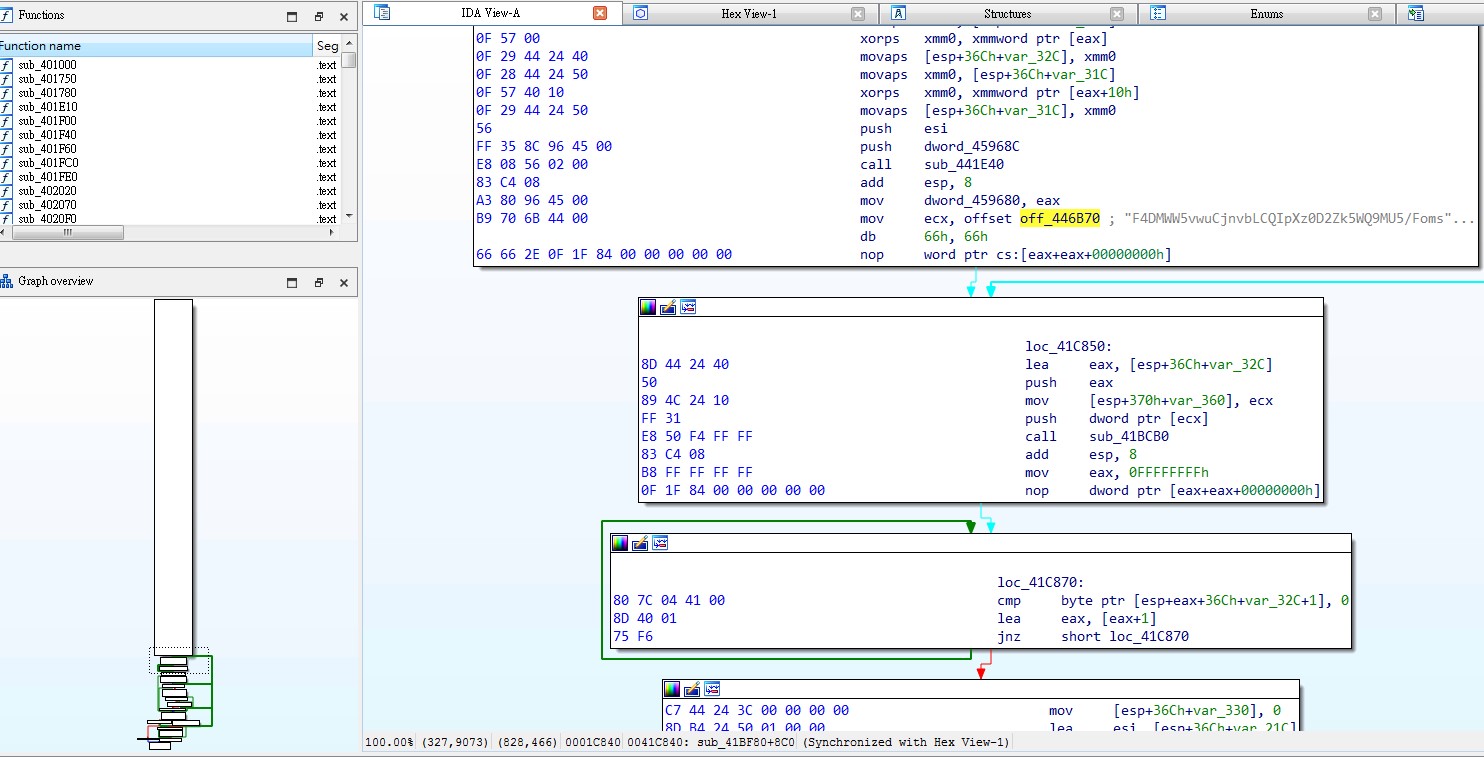Click Functions panel title icon
This screenshot has width=1484, height=757.
6,15
